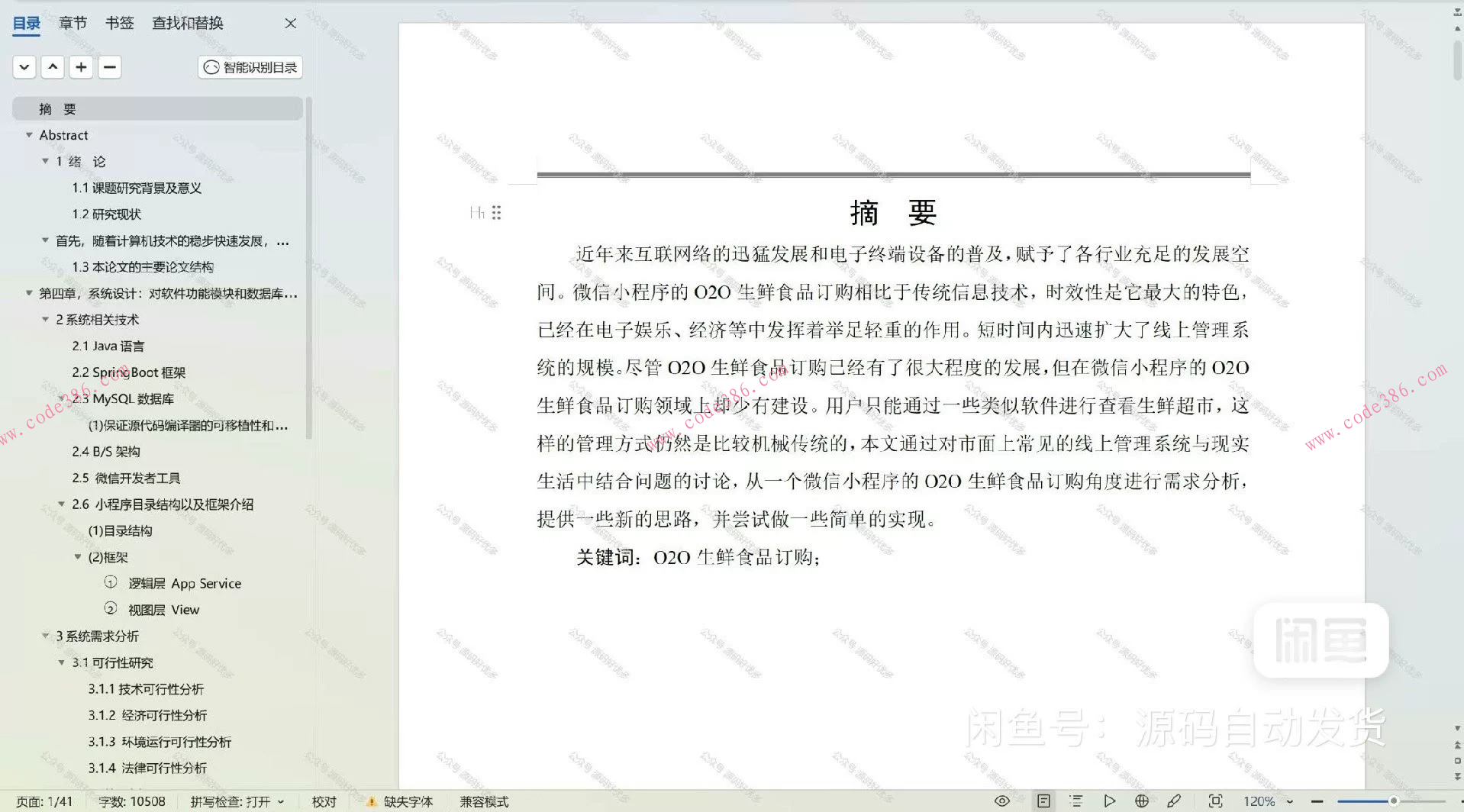Click the missing fonts warning icon
This screenshot has width=1464, height=812.
tap(373, 801)
